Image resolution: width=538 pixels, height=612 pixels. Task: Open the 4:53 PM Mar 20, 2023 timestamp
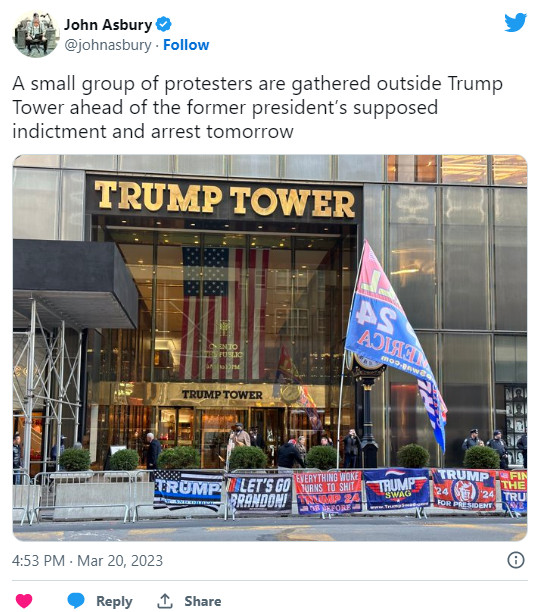(87, 561)
